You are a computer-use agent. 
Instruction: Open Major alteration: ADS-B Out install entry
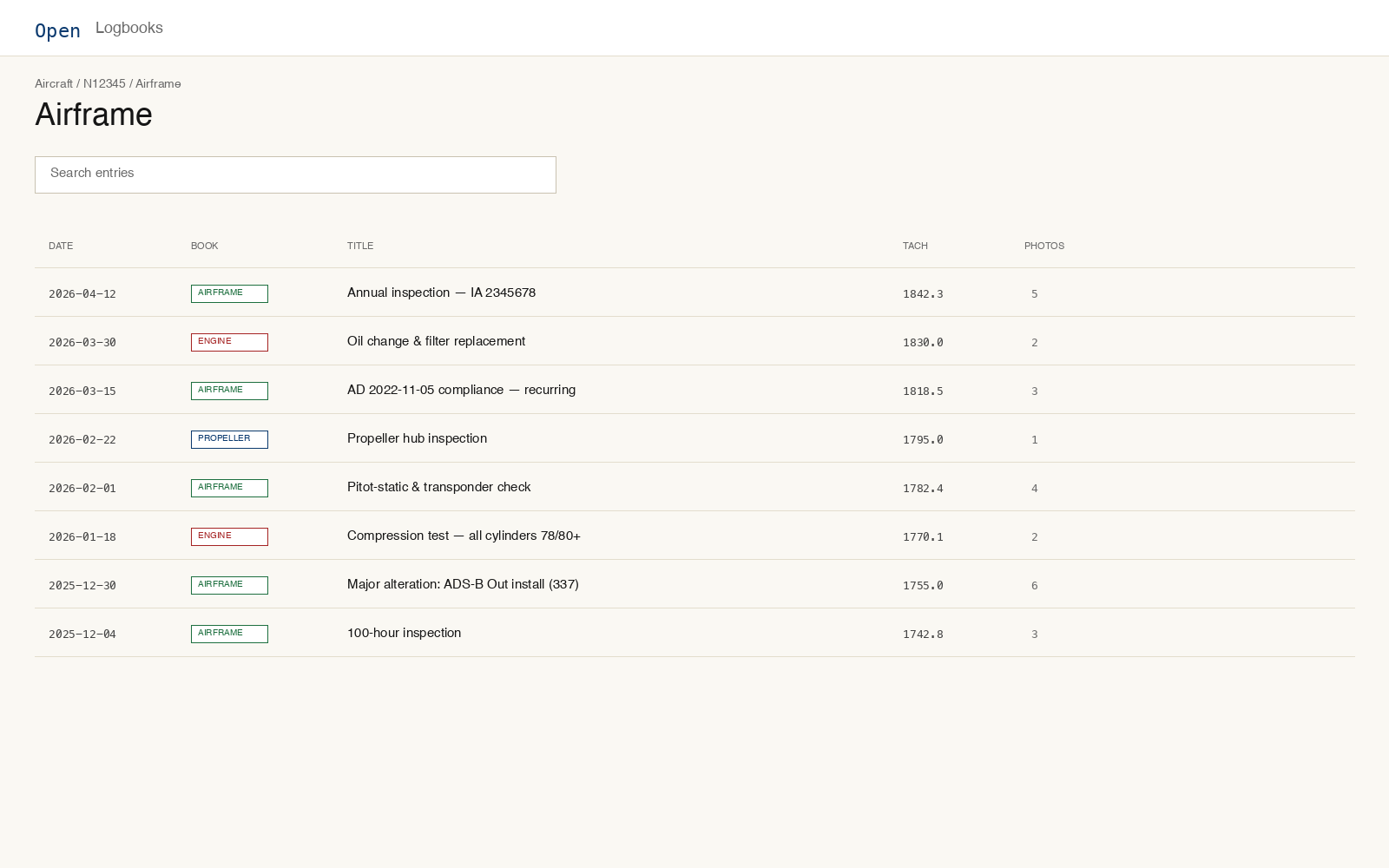(x=463, y=584)
